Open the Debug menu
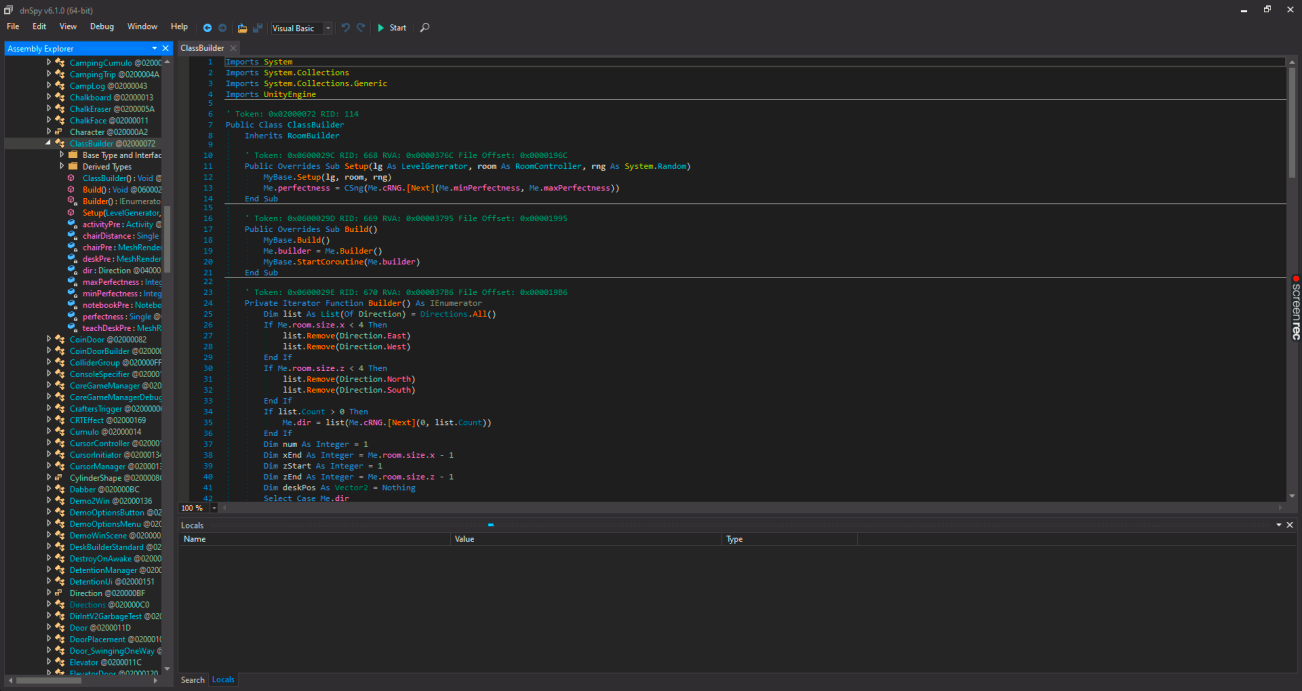 click(102, 27)
